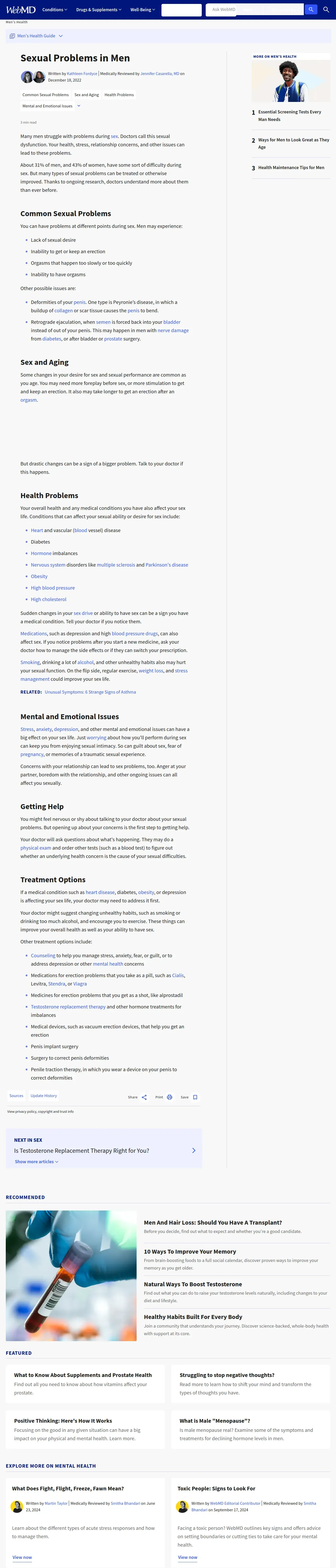The height and width of the screenshot is (1568, 336).
Task: Open the More on Men's Health photo thumbnail
Action: pyautogui.click(x=291, y=81)
